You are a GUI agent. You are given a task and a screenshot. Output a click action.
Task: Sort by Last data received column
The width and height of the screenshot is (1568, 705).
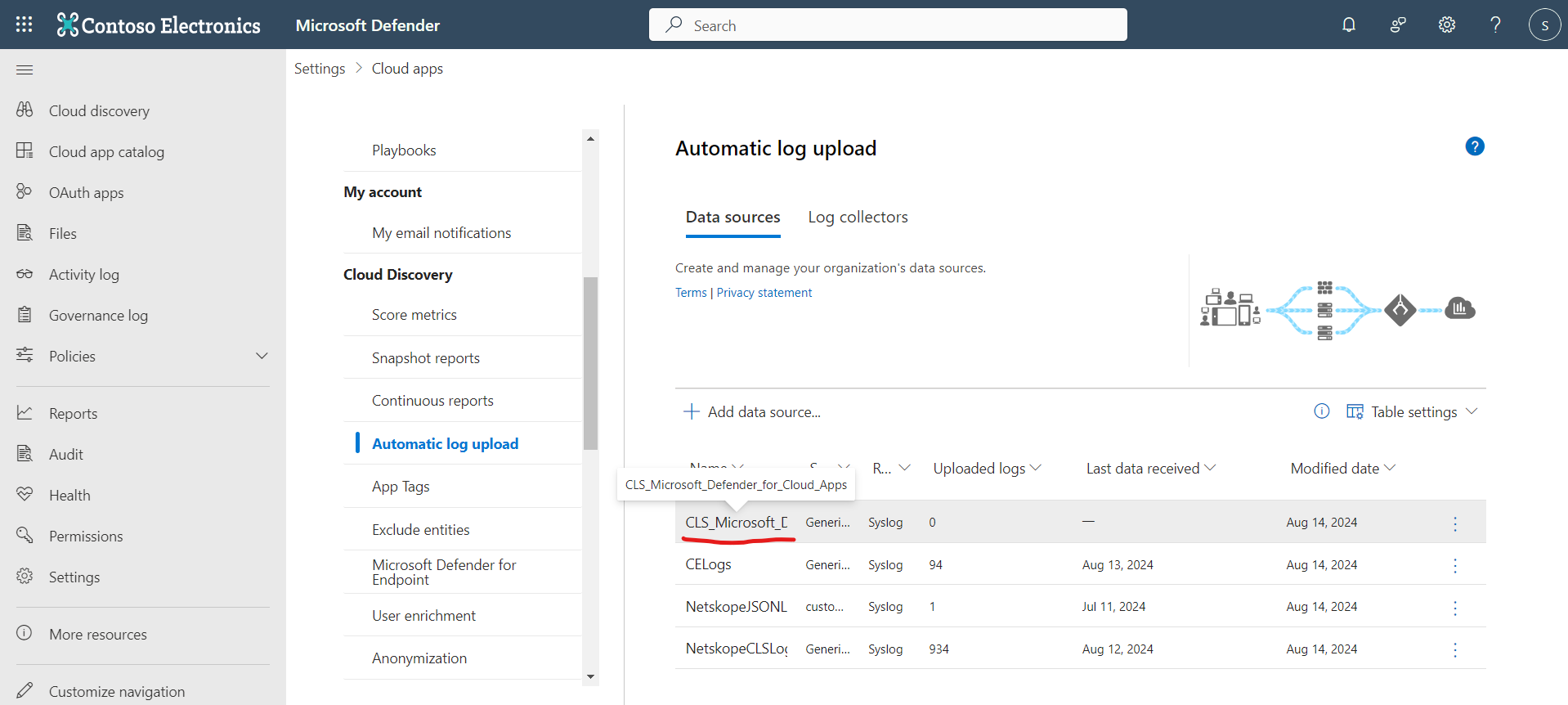coord(1151,469)
